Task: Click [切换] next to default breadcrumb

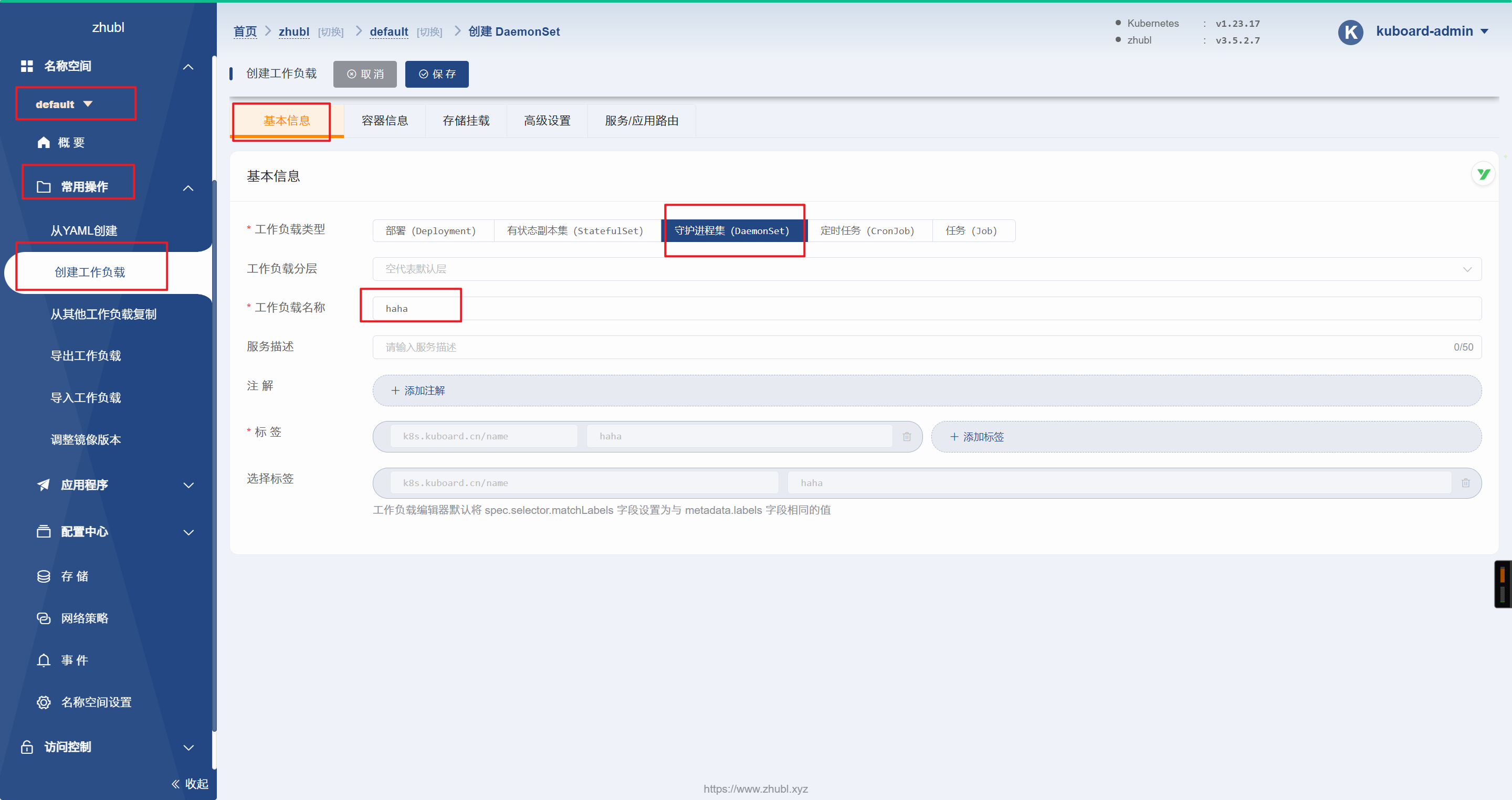Action: click(x=429, y=31)
